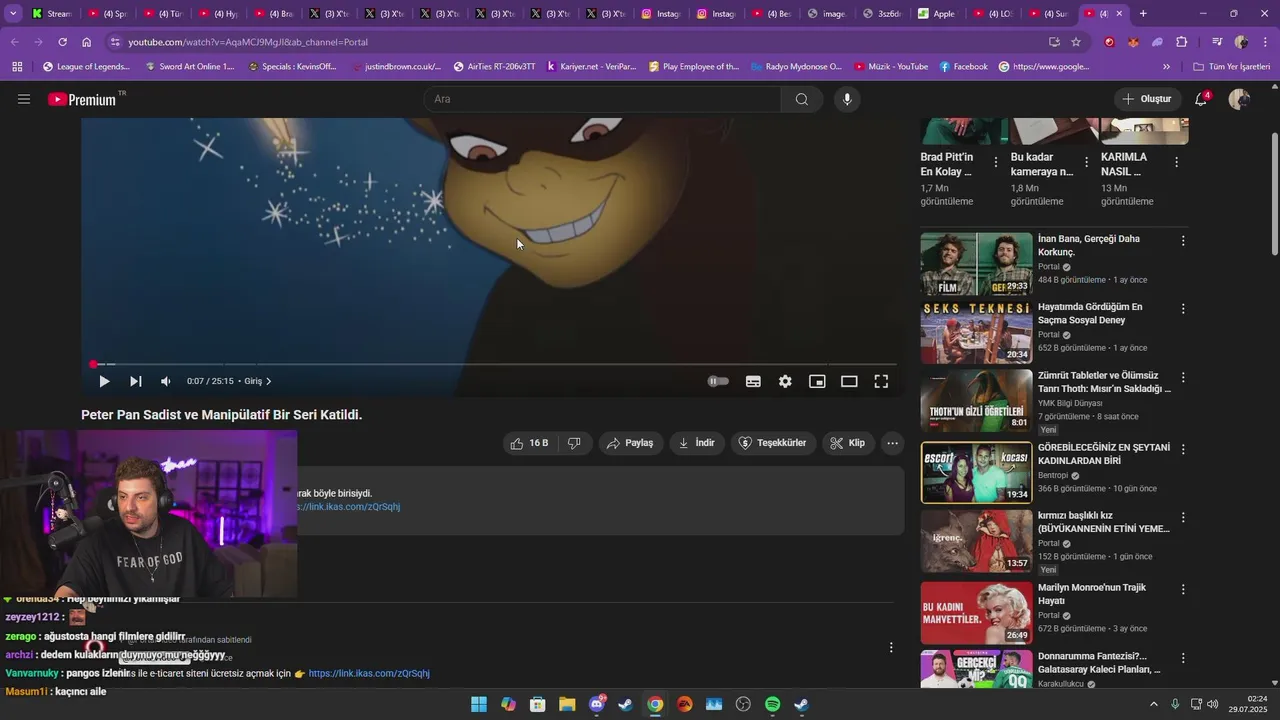Reload the page in Chrome
Viewport: 1280px width, 720px height.
click(x=62, y=42)
